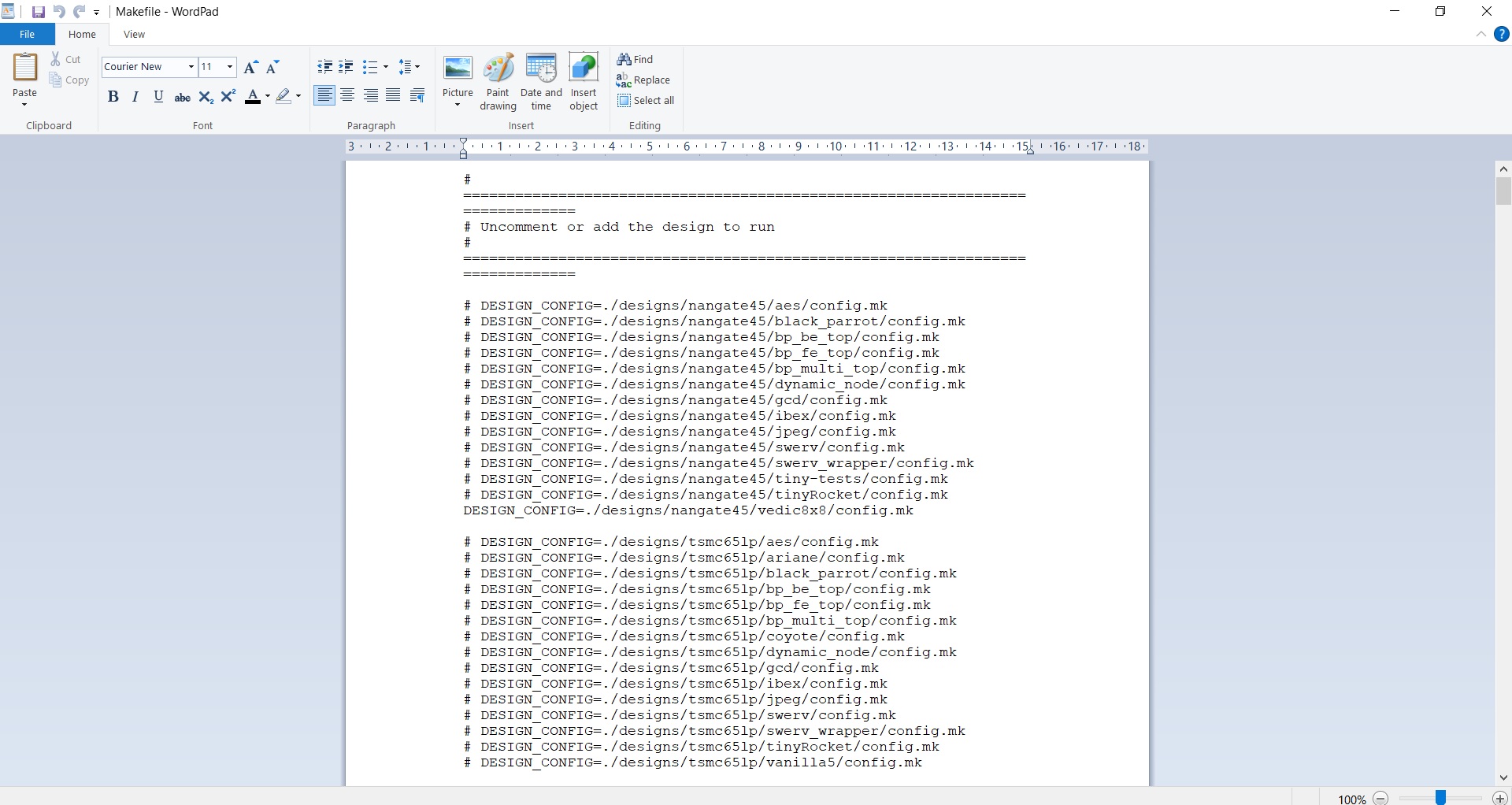Open the Replace dialog
Screen dimensions: 1512x805
644,80
